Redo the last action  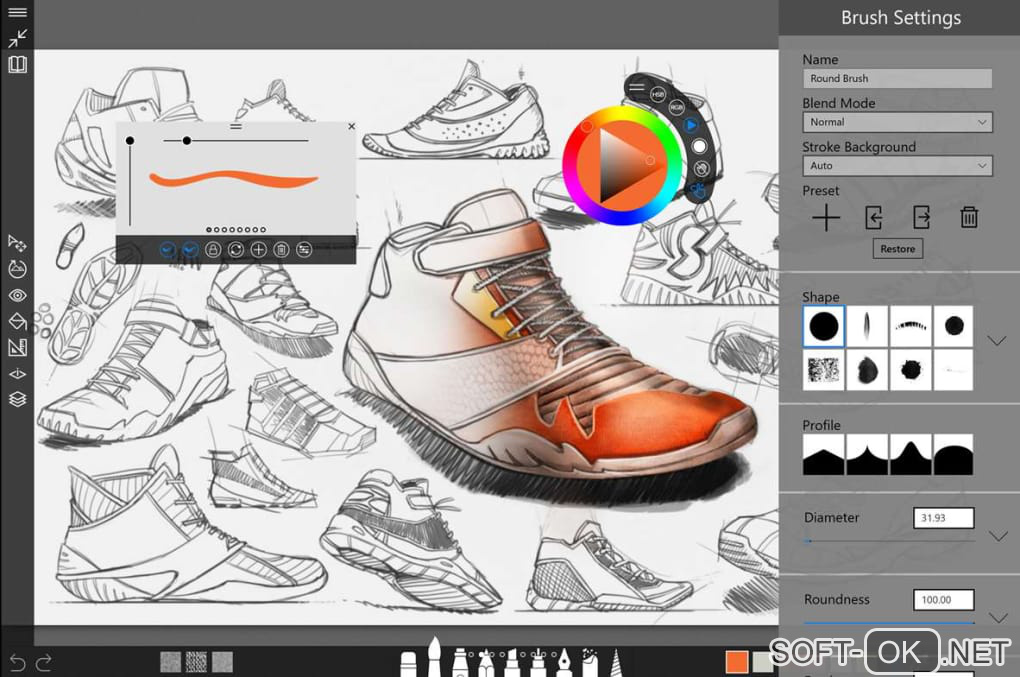tap(44, 663)
